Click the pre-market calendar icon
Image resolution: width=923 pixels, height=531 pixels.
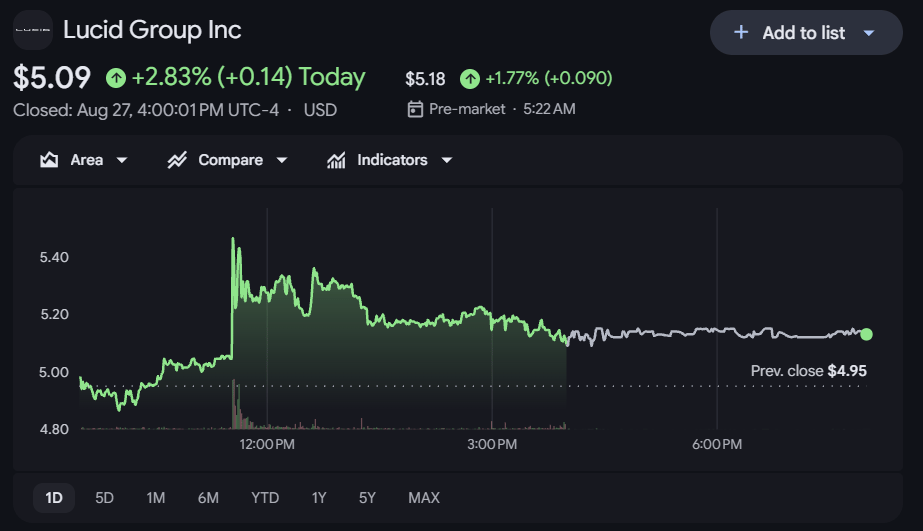(415, 109)
